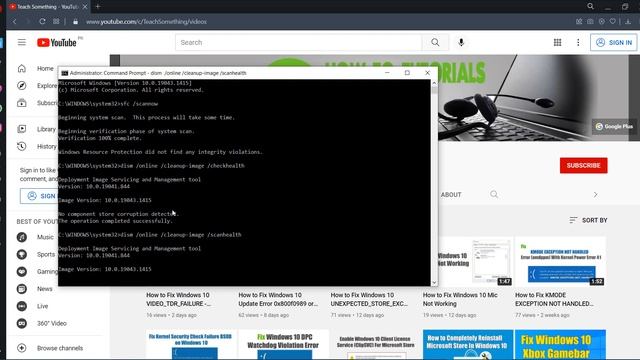This screenshot has height=360, width=640.
Task: Reload the page in browser toolbar
Action: (x=42, y=22)
